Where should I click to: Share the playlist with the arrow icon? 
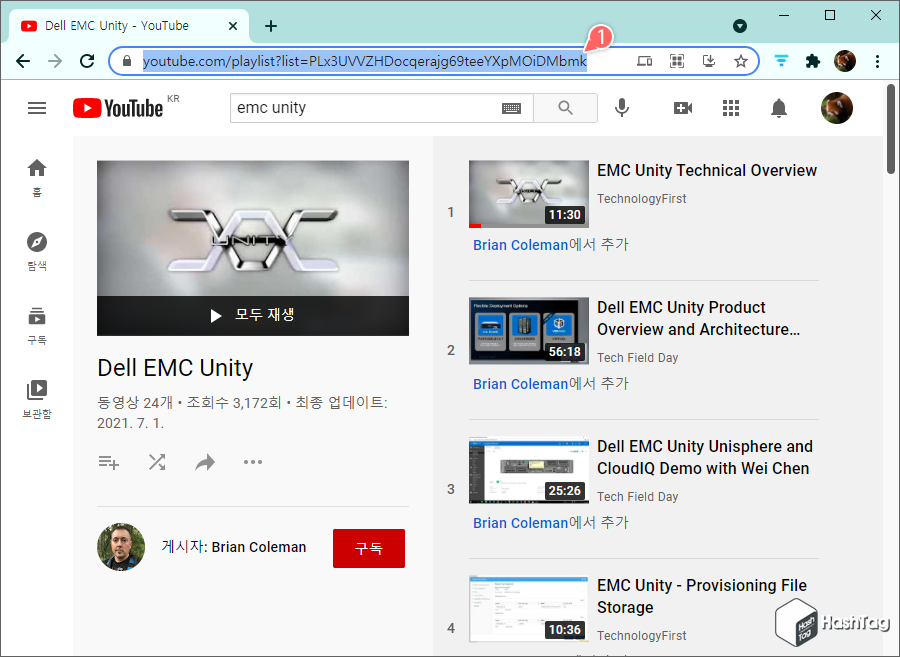pos(205,462)
